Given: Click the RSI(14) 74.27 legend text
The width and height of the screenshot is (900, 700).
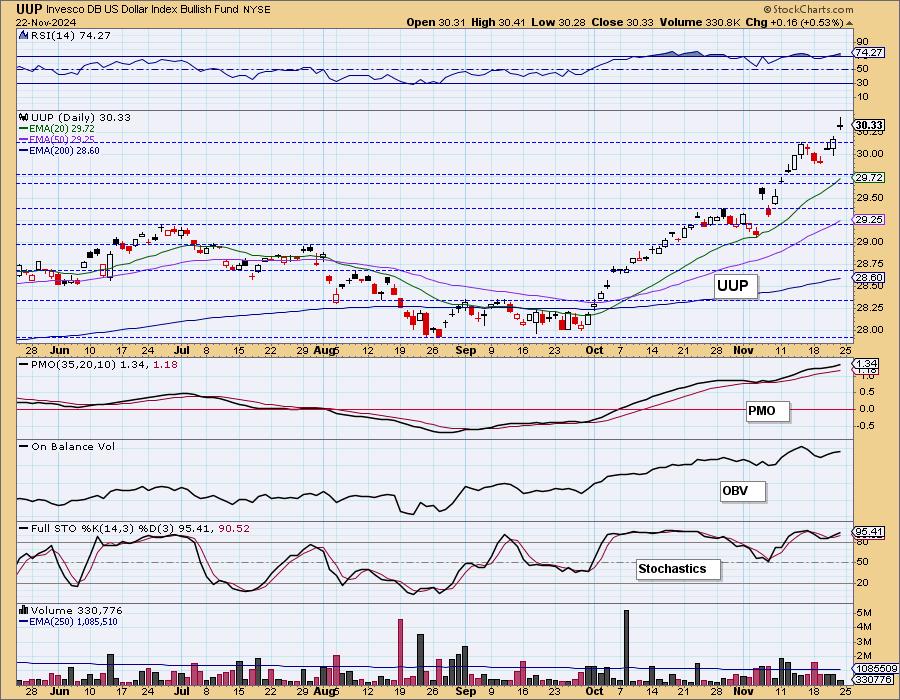Looking at the screenshot, I should 70,35.
